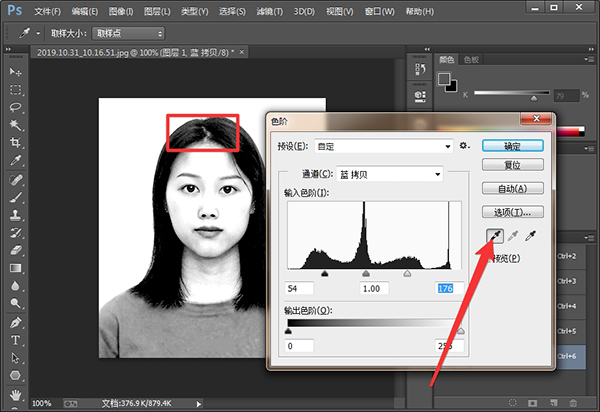
Task: Select the Magic Wand tool
Action: point(16,125)
